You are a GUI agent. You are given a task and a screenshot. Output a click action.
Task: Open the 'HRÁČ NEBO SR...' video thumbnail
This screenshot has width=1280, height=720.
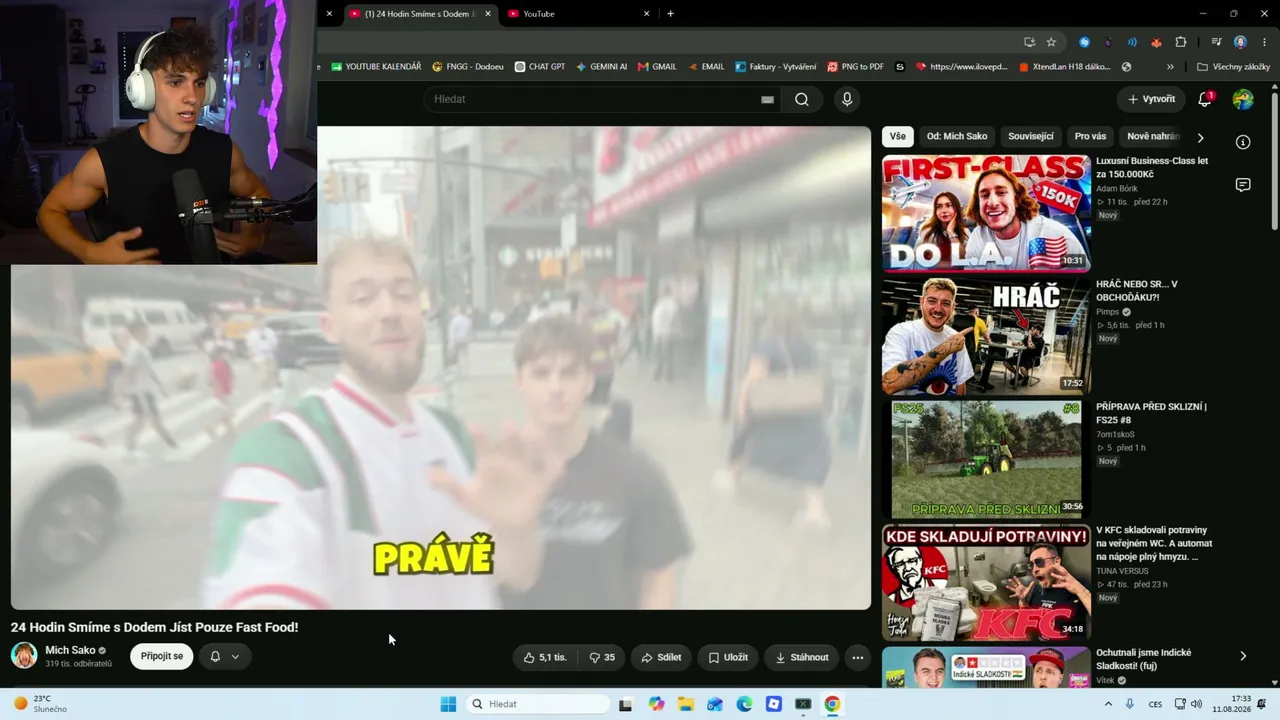[986, 336]
